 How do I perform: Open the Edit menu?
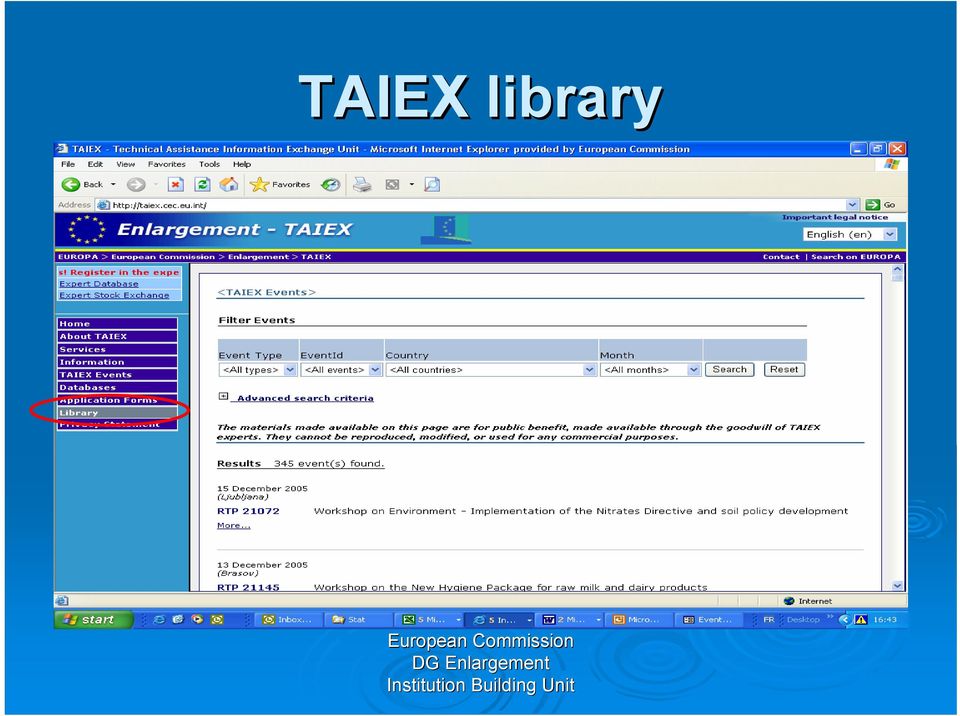[95, 164]
